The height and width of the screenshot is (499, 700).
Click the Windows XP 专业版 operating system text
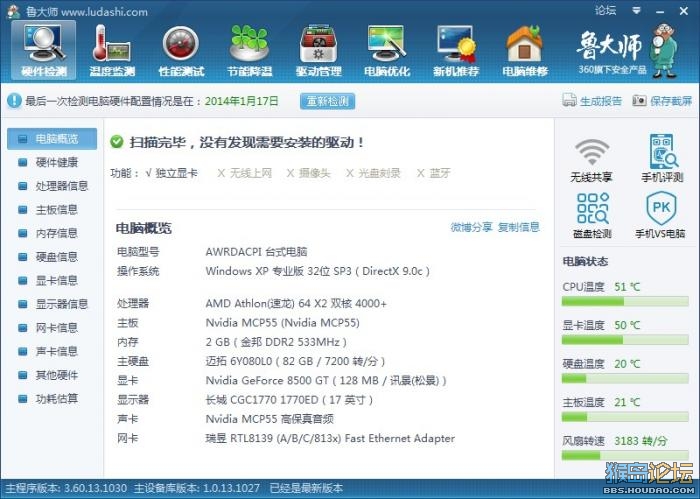317,271
